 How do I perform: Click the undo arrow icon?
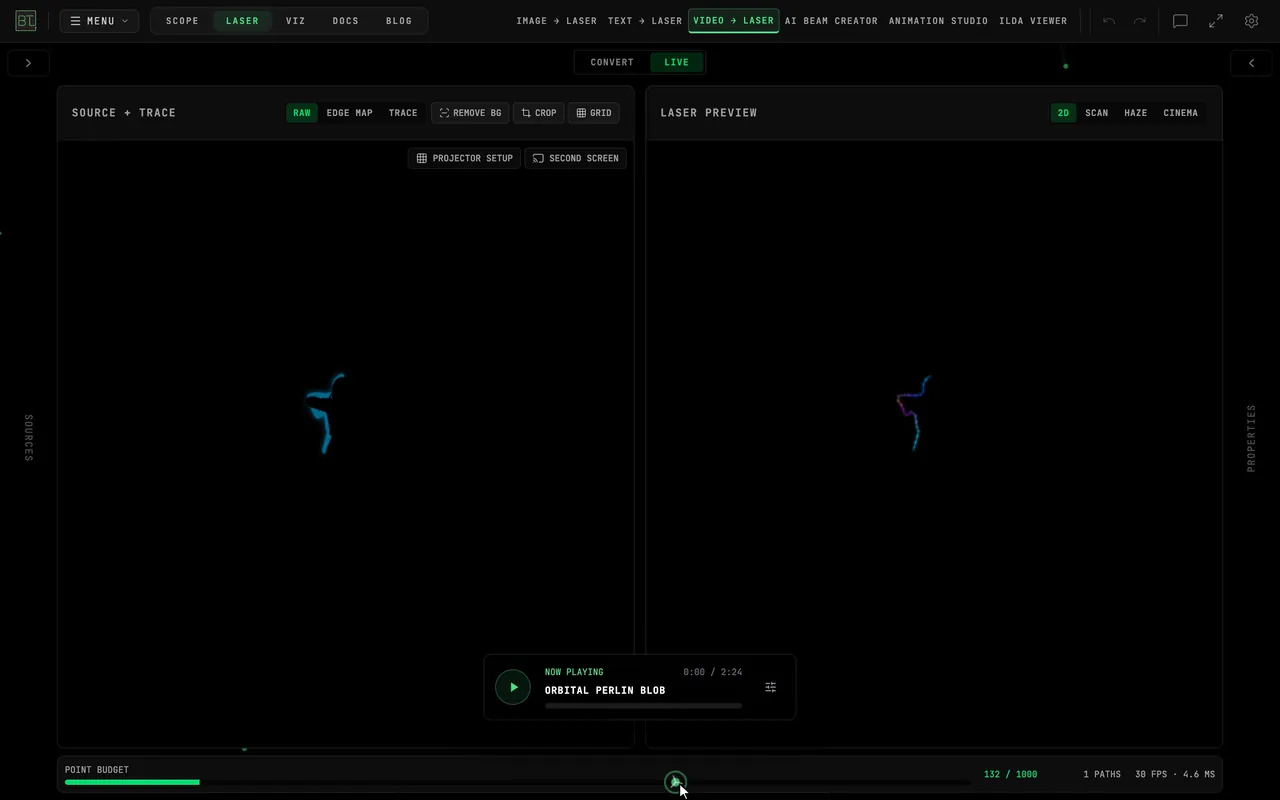tap(1109, 21)
